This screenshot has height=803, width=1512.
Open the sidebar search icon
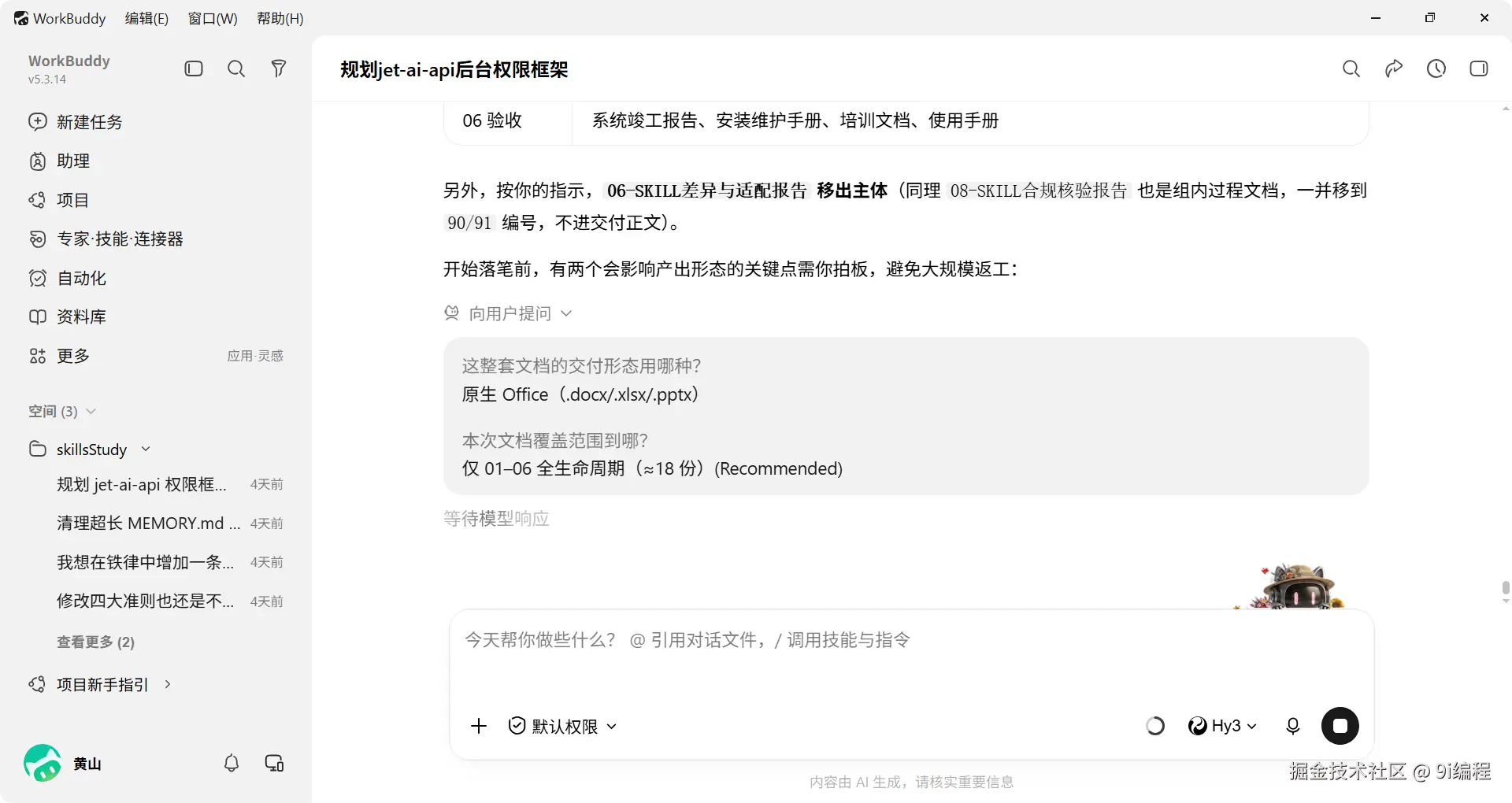[236, 68]
